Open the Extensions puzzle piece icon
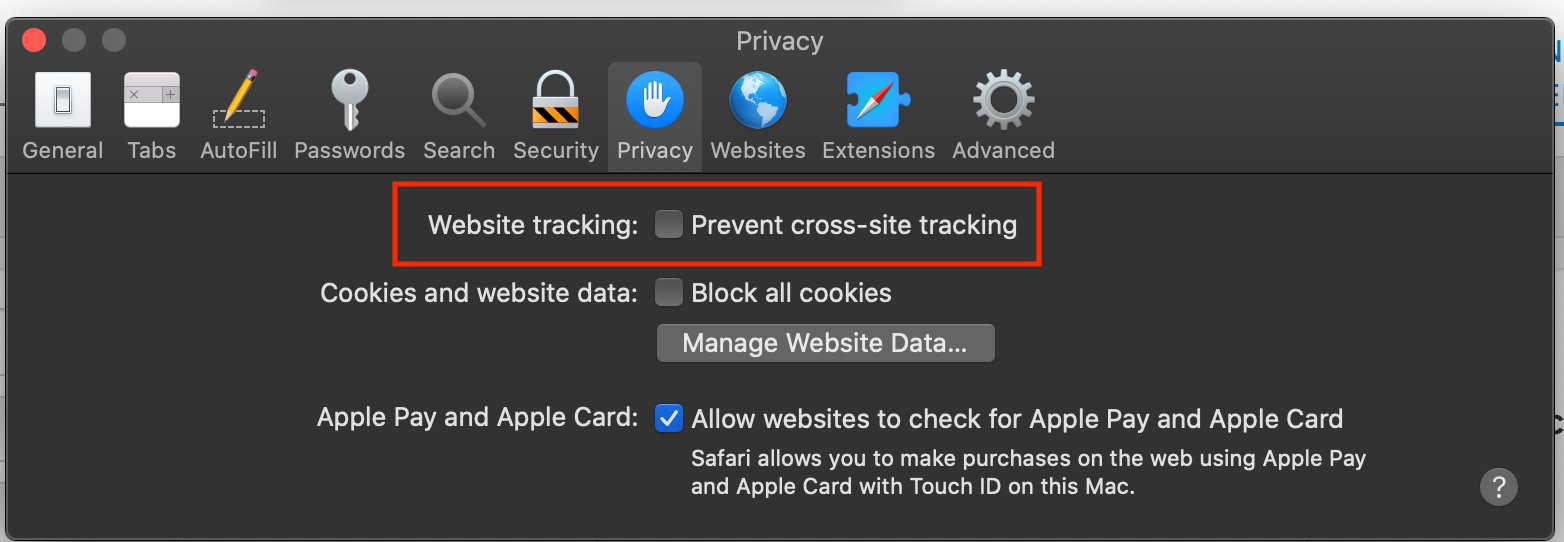This screenshot has height=542, width=1564. click(x=878, y=100)
